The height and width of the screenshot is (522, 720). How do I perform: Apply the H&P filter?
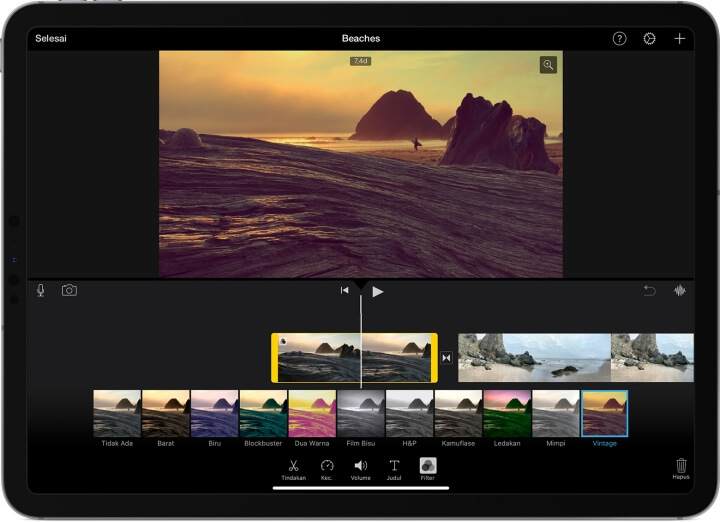[410, 414]
